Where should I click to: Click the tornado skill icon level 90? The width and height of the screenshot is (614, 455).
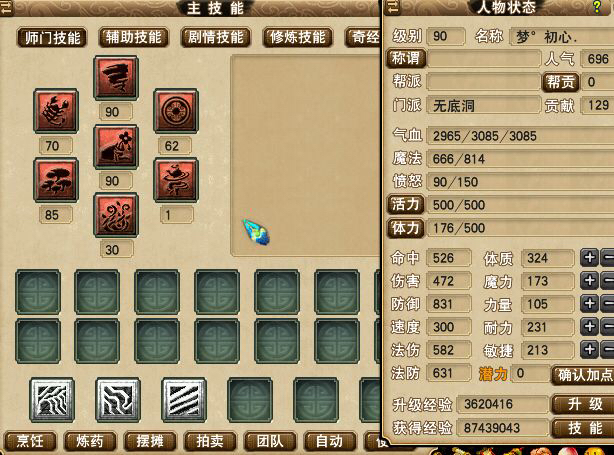click(116, 78)
